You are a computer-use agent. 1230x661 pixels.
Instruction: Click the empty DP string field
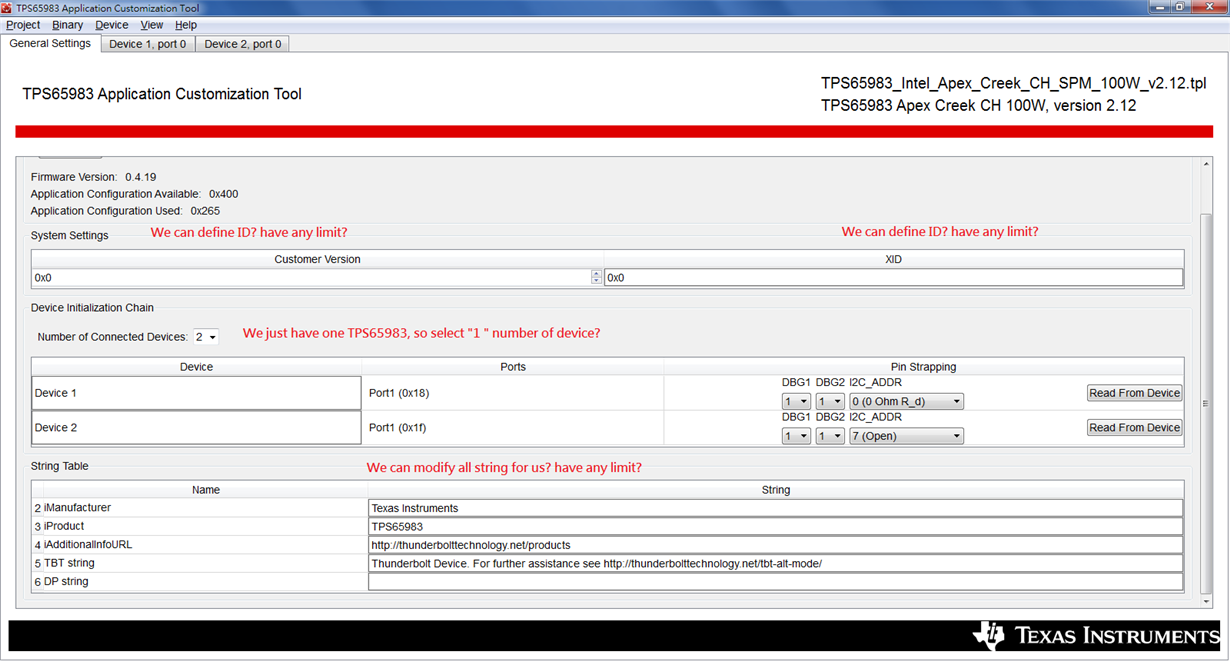tap(775, 582)
